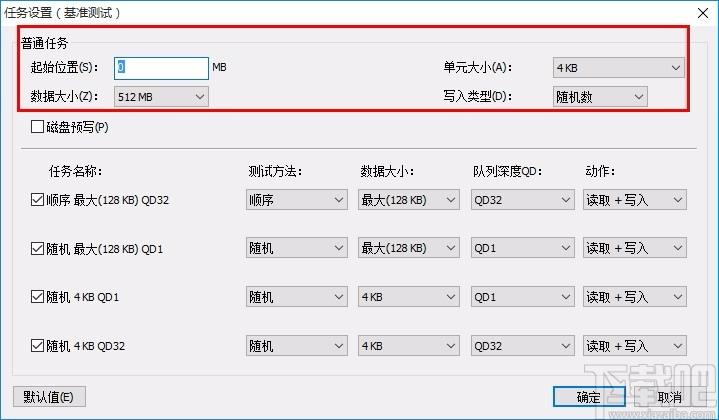Open 队列深度 QD1 dropdown in 随机 最大(128 KB) row
The width and height of the screenshot is (719, 420).
point(522,248)
